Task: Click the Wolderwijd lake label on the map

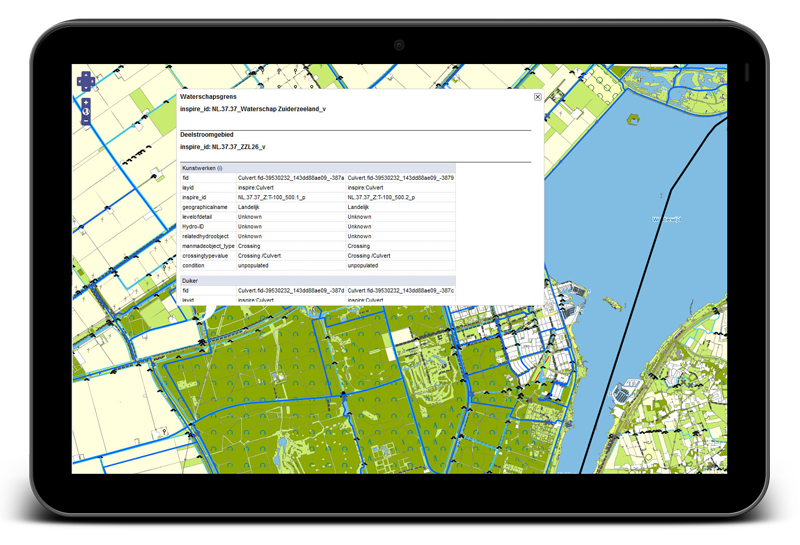Action: pyautogui.click(x=666, y=219)
